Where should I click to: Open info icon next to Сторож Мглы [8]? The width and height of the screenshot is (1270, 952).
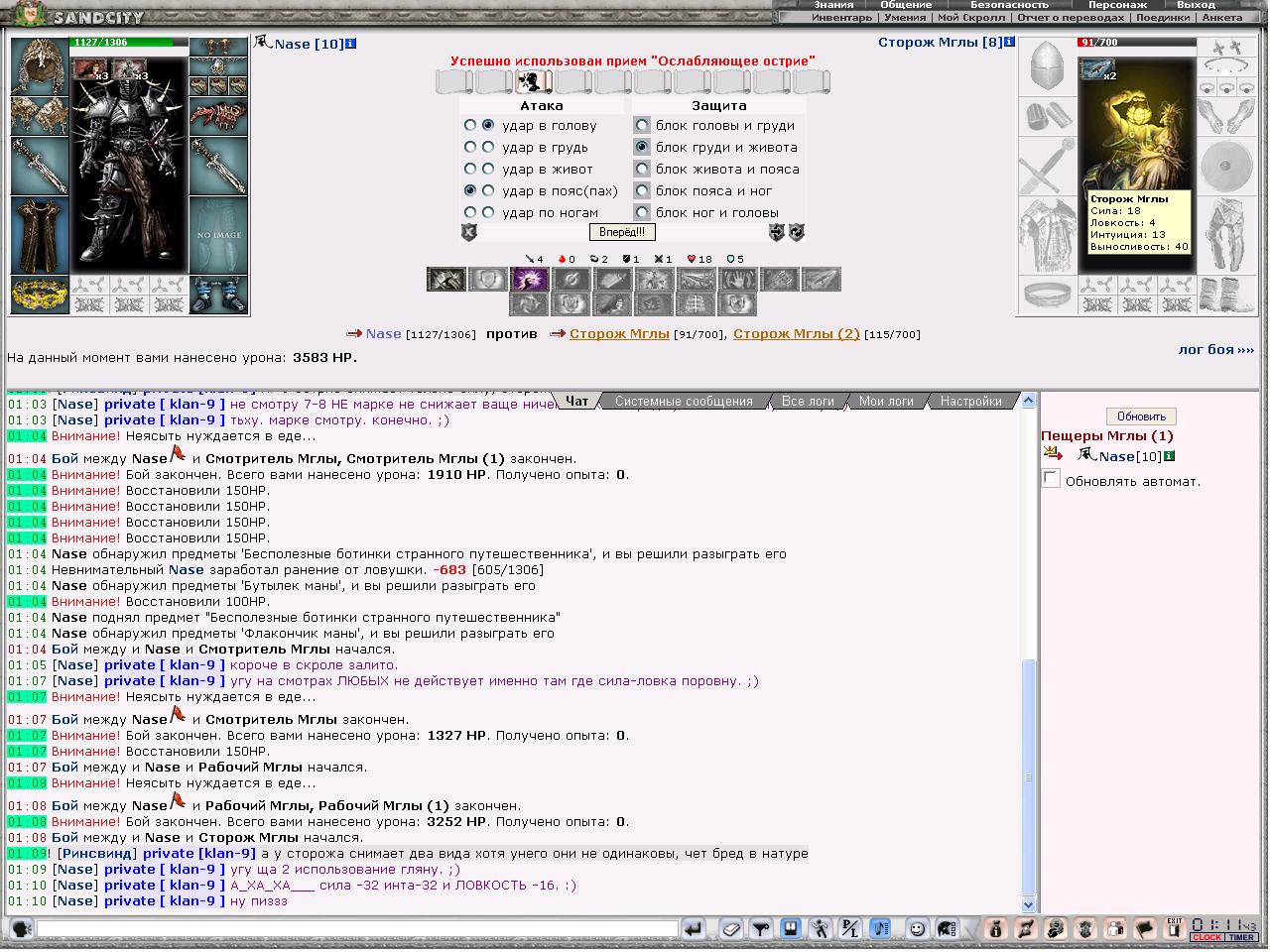pos(1010,43)
